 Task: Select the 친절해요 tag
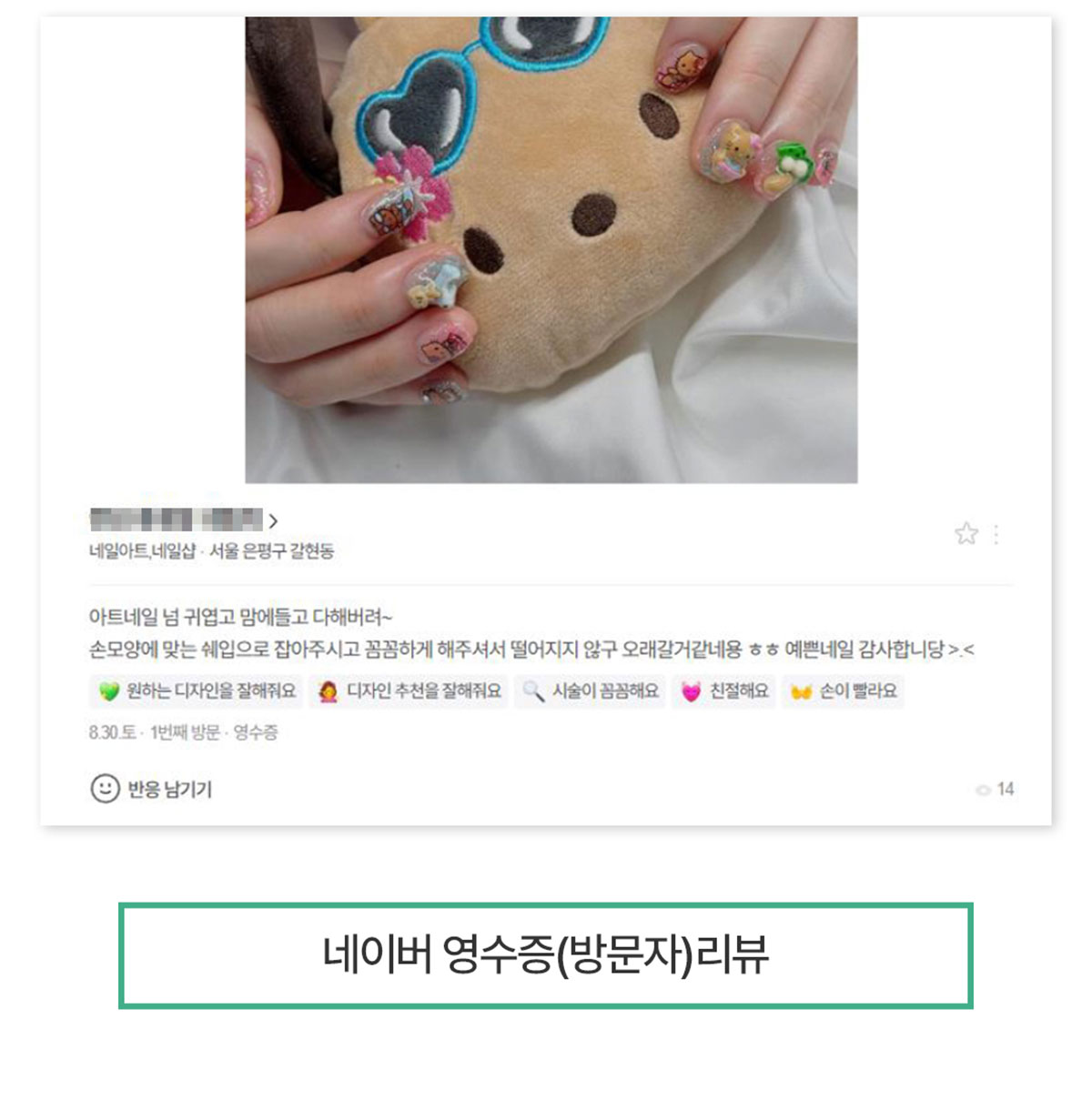click(723, 691)
